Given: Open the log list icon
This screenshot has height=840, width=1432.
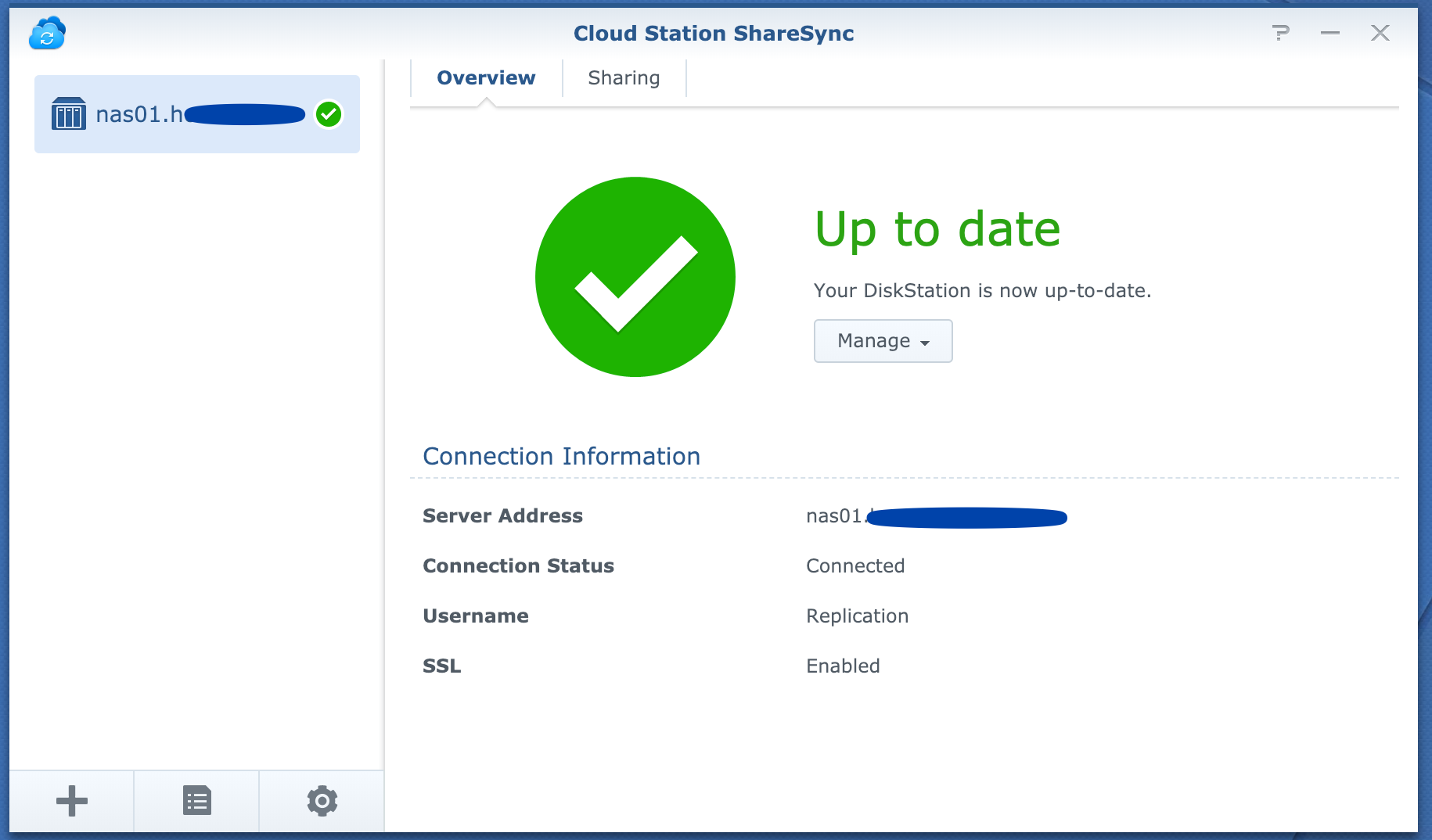Looking at the screenshot, I should click(197, 801).
